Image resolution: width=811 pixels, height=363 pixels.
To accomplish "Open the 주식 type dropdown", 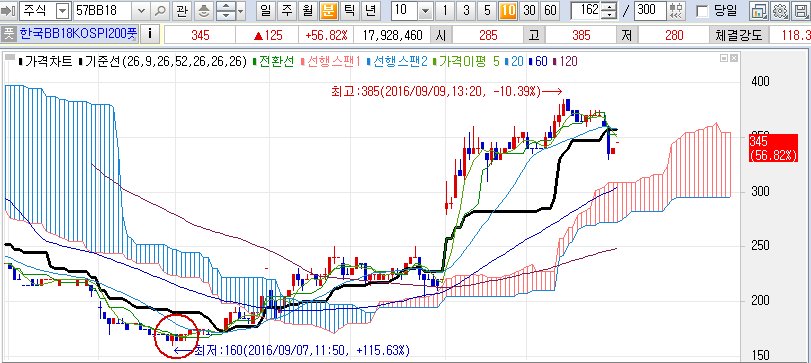I will [x=61, y=10].
